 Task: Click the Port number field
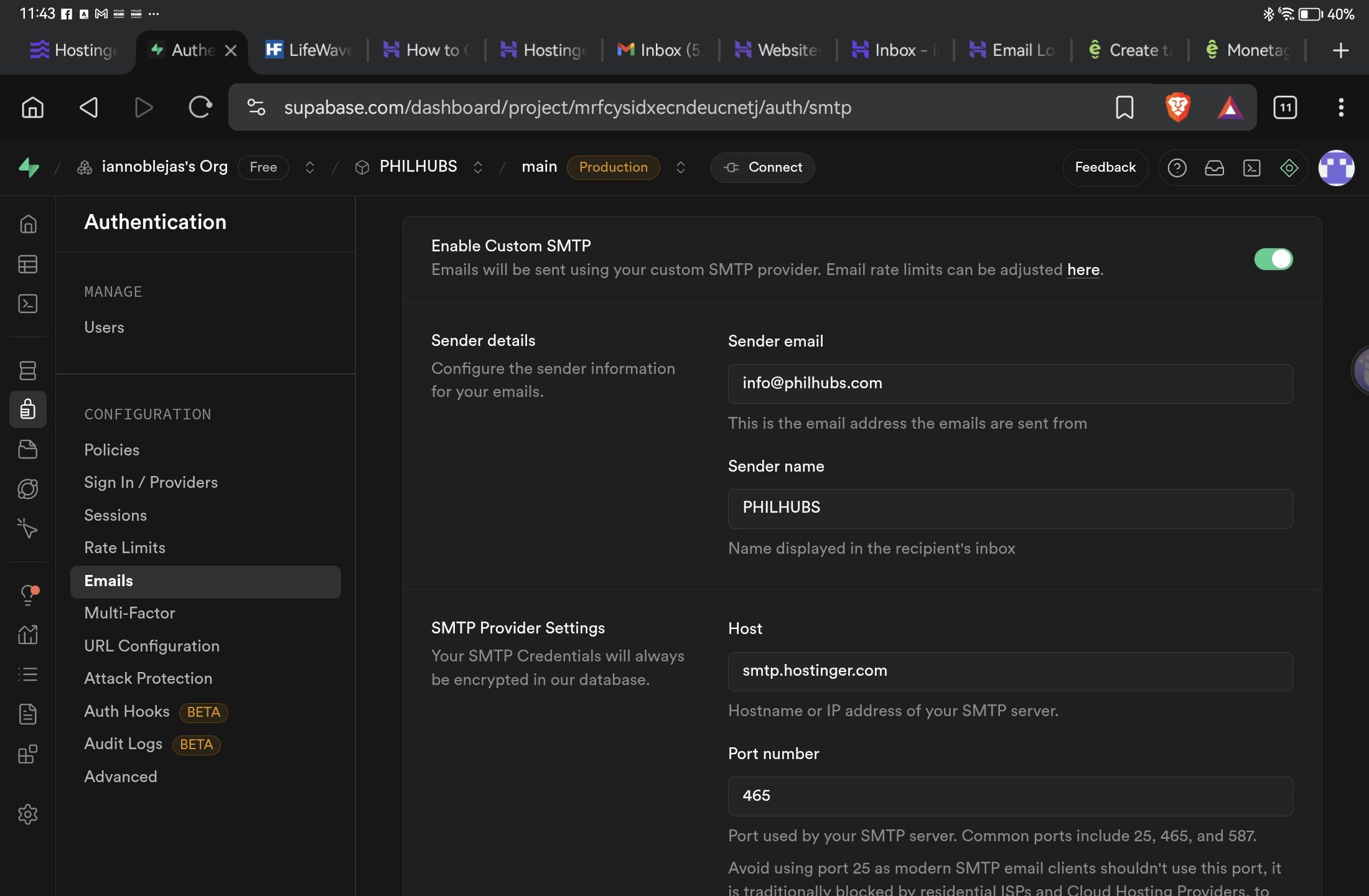(1010, 796)
